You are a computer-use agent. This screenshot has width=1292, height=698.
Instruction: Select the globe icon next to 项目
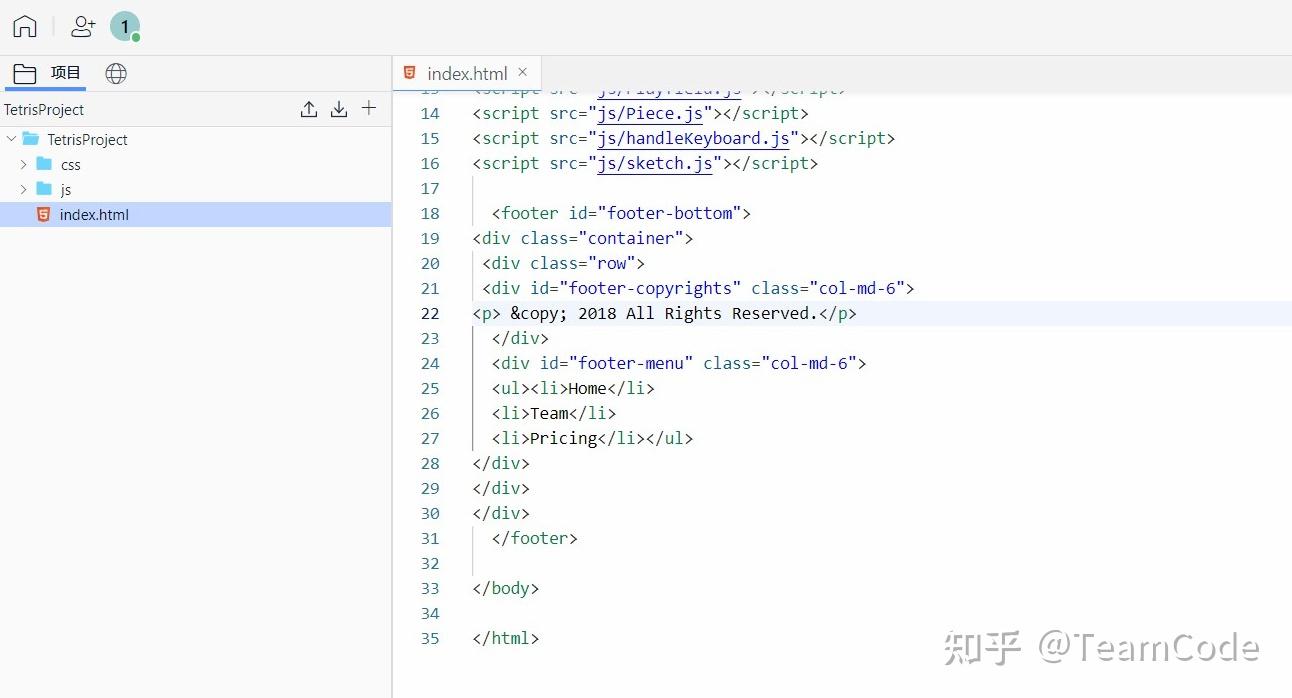coord(116,73)
